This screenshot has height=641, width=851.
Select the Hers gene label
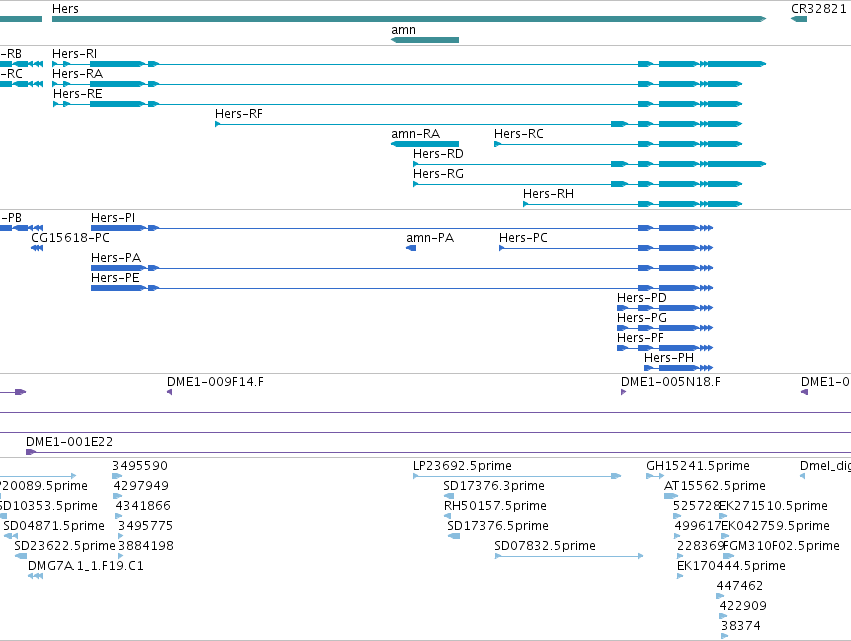[65, 9]
